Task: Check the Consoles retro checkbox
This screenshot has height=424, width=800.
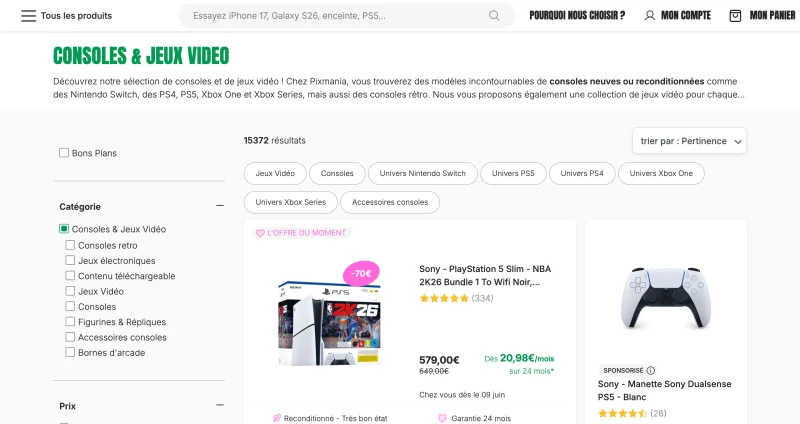Action: pos(70,245)
